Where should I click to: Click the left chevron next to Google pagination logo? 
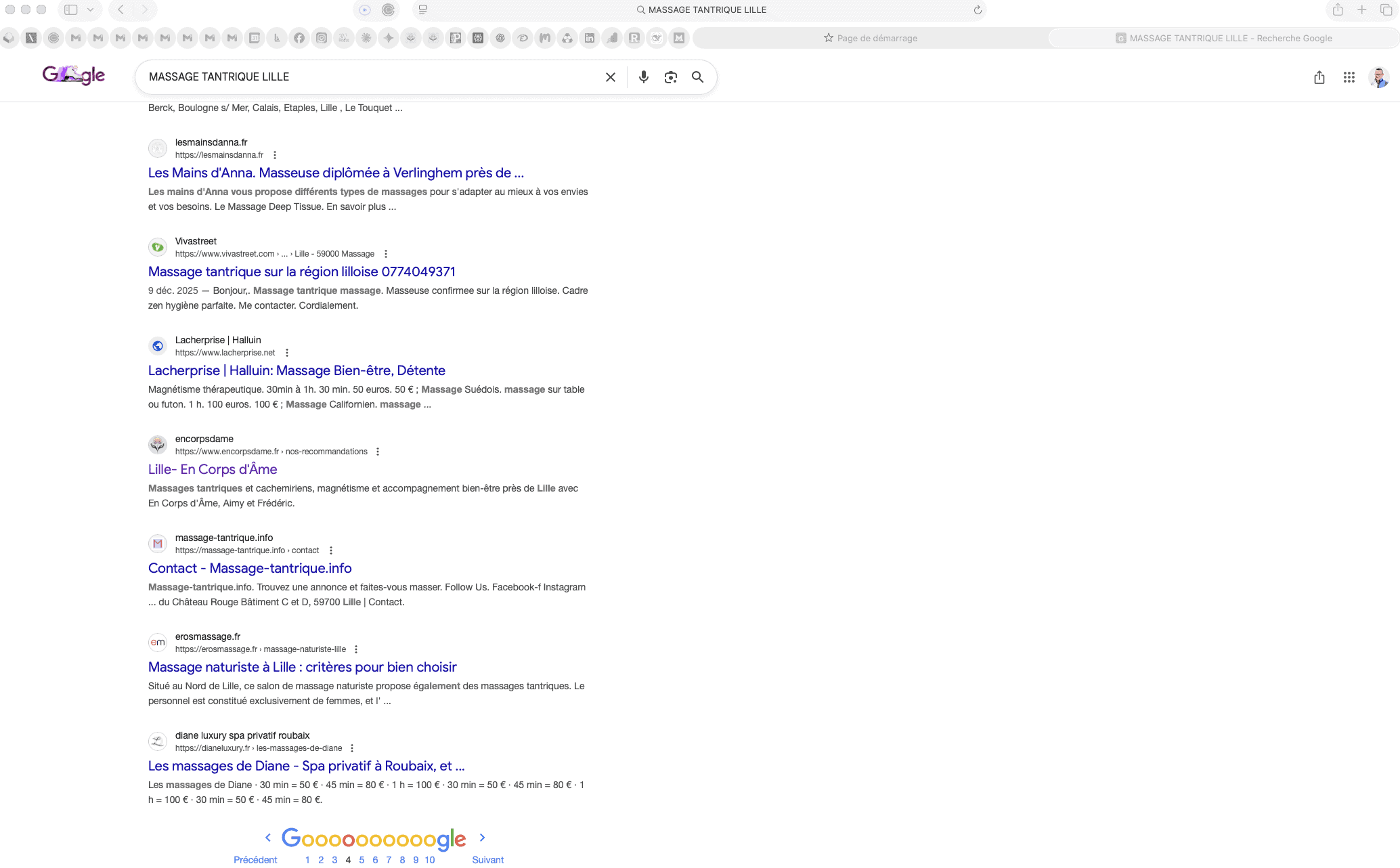click(268, 838)
